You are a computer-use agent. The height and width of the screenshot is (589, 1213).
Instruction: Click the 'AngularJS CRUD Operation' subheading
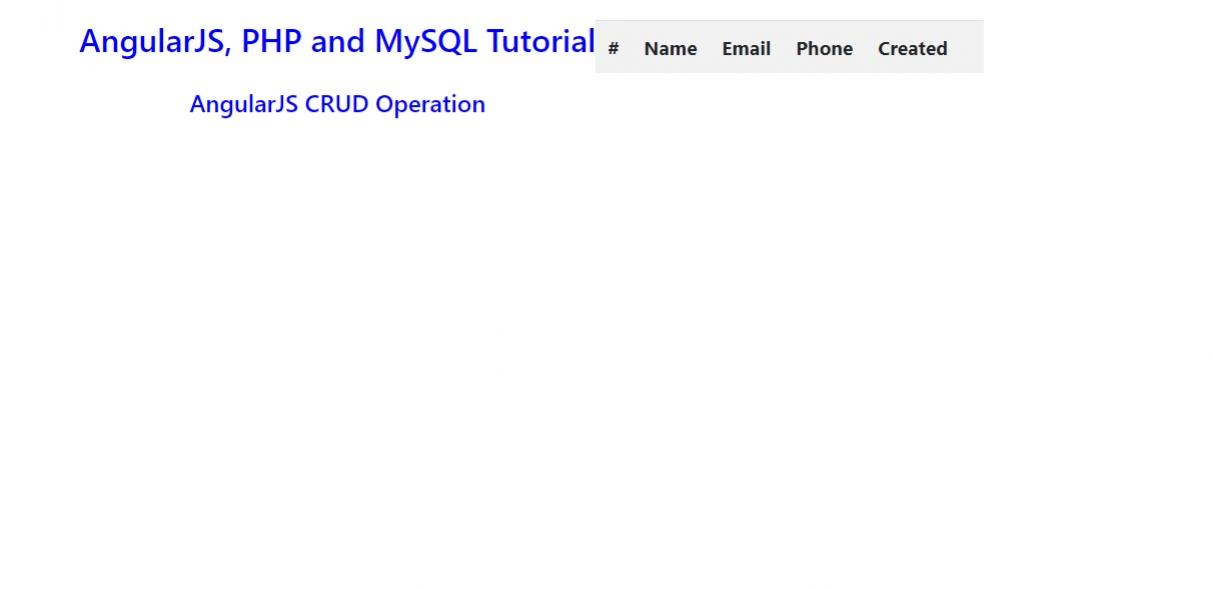tap(337, 104)
